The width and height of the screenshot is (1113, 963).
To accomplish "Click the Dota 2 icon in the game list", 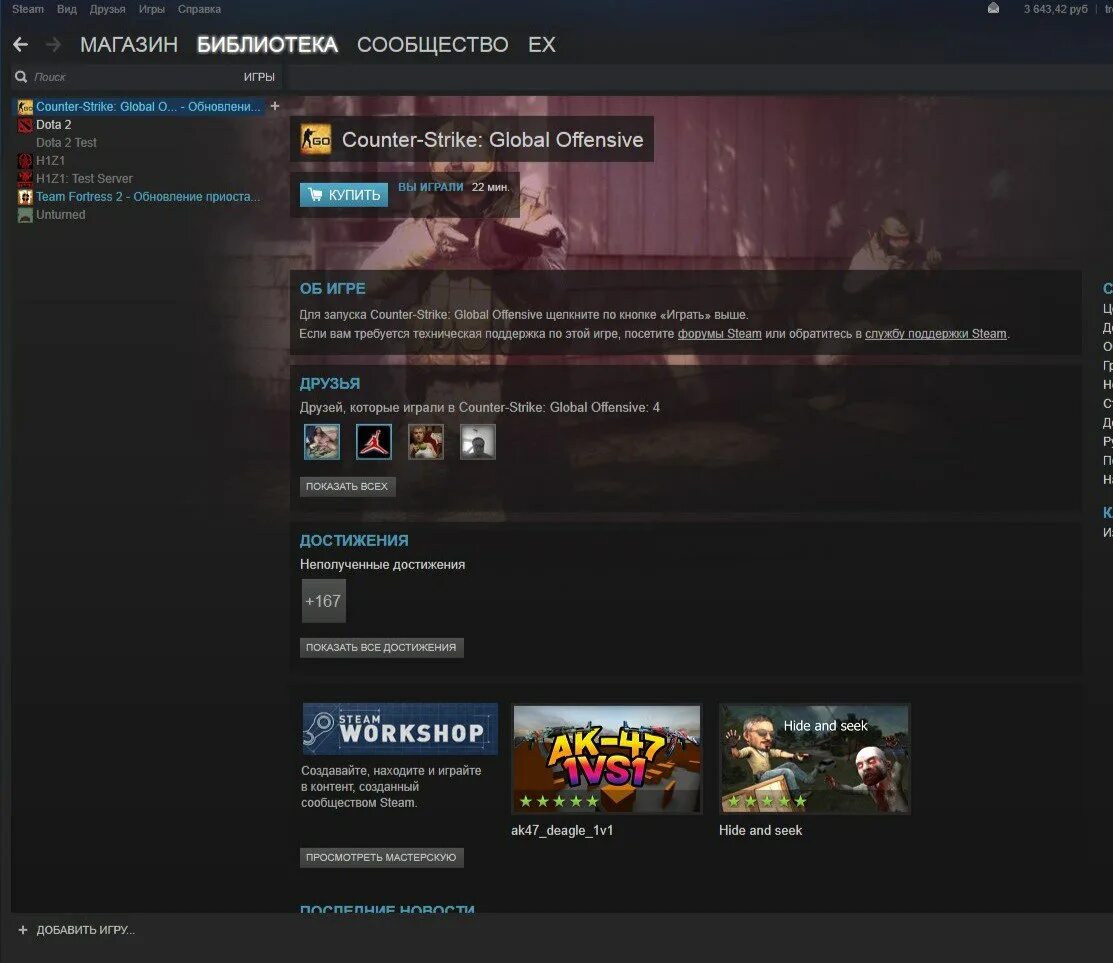I will click(25, 125).
